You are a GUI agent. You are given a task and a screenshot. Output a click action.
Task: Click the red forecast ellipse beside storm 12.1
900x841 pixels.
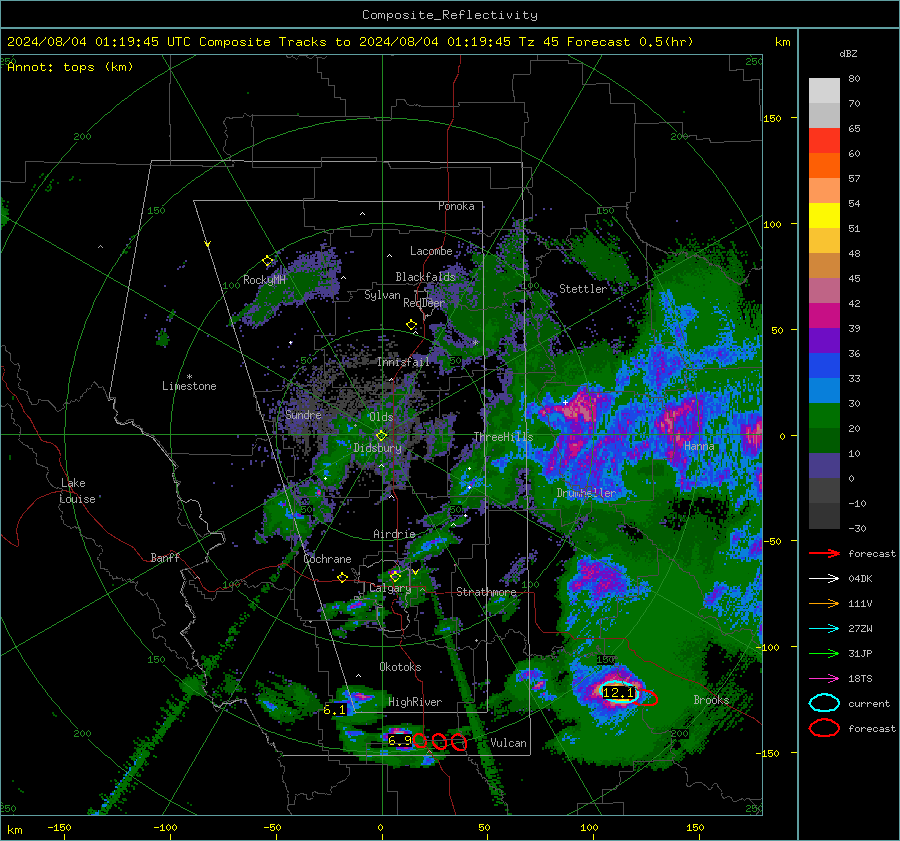[x=646, y=697]
